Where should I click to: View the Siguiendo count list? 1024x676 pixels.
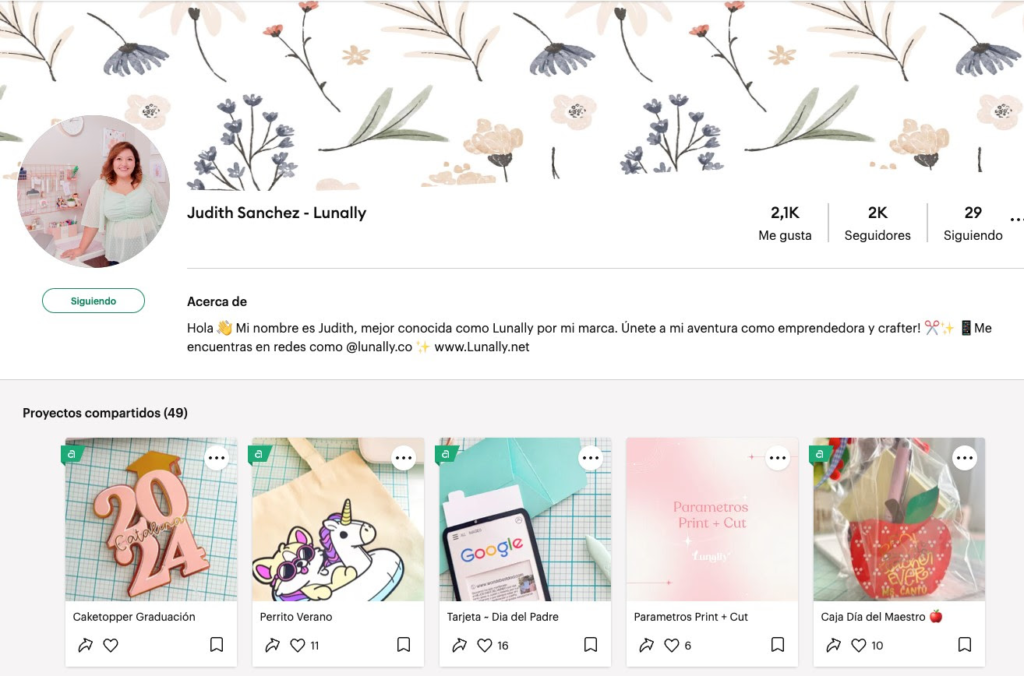point(972,223)
